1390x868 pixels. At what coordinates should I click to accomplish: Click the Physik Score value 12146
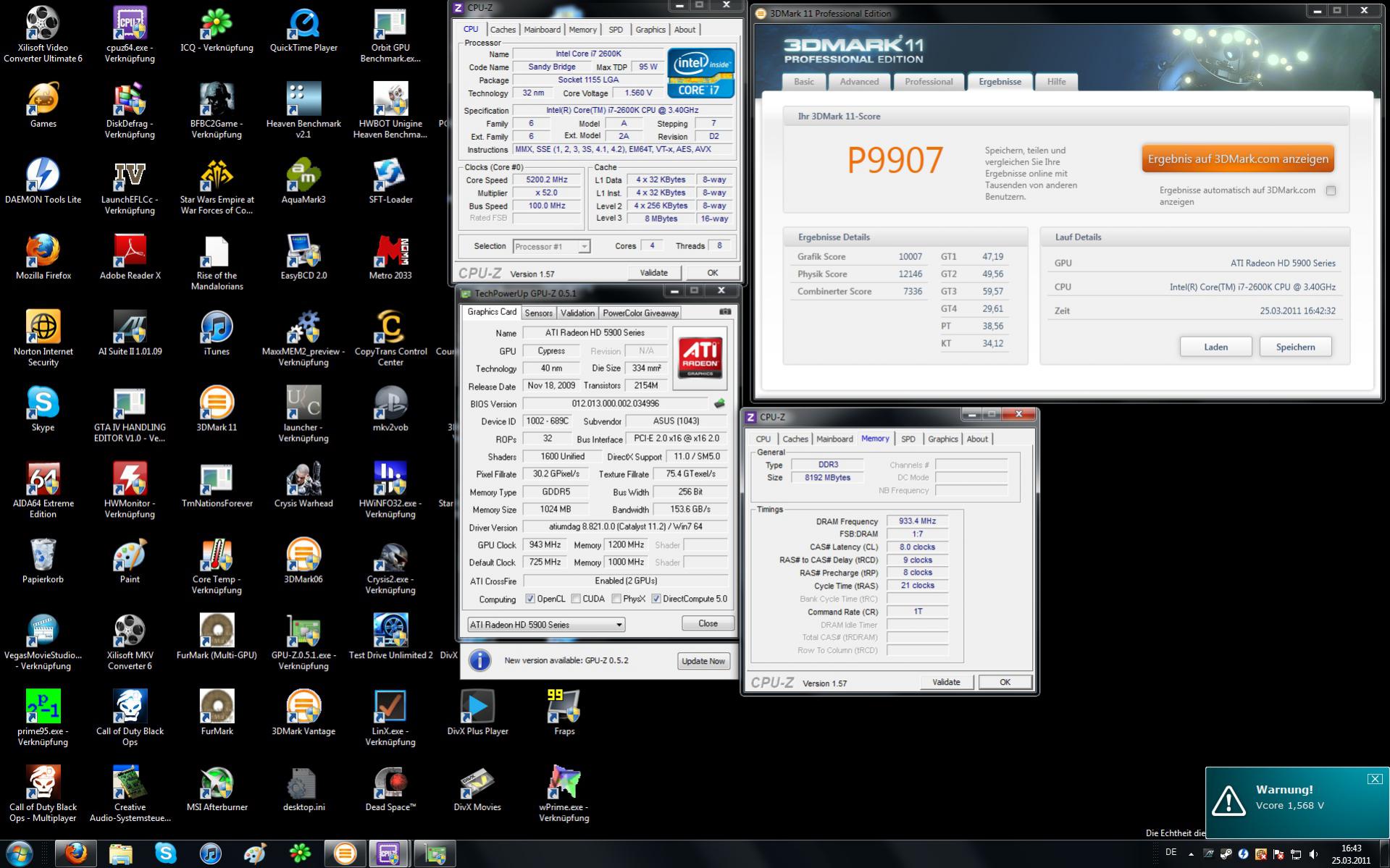click(x=910, y=274)
